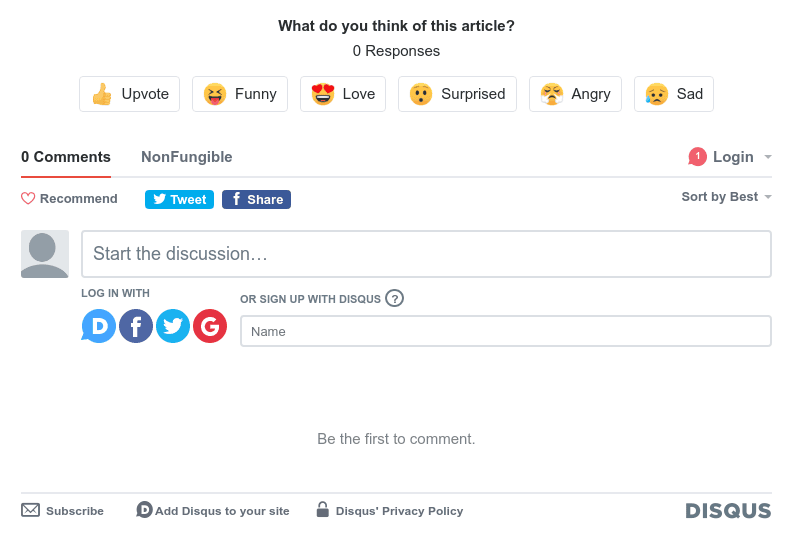Click the Subscribe envelope icon
Viewport: 789px width, 548px height.
(31, 510)
